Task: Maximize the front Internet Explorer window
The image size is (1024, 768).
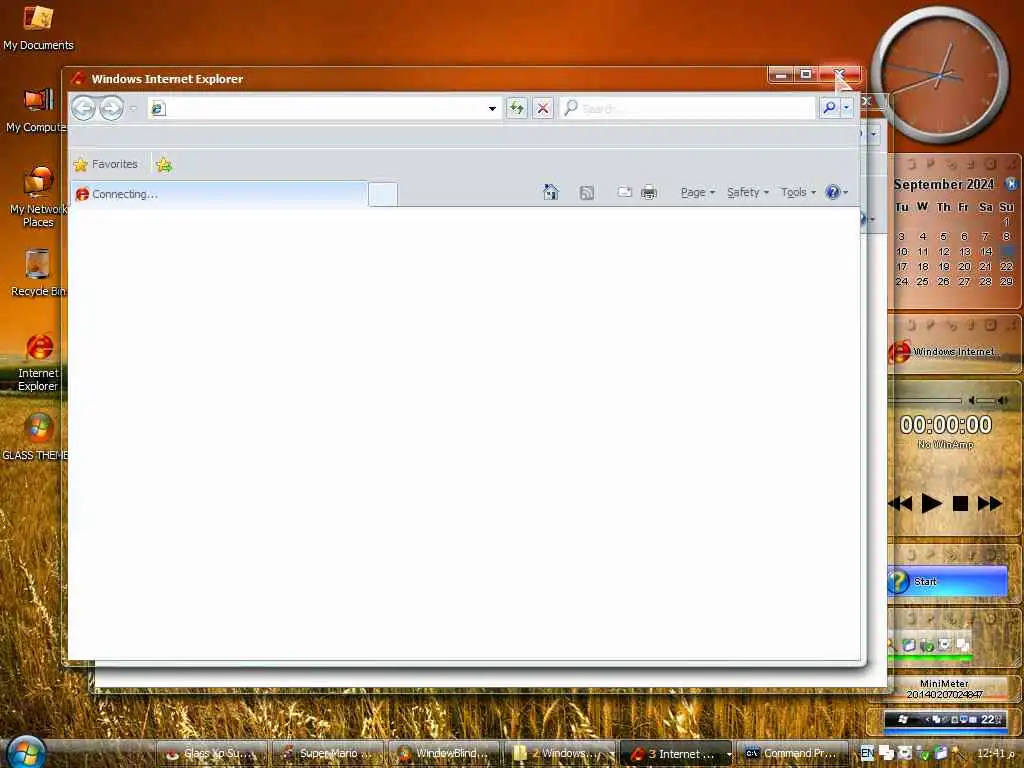Action: pyautogui.click(x=806, y=74)
